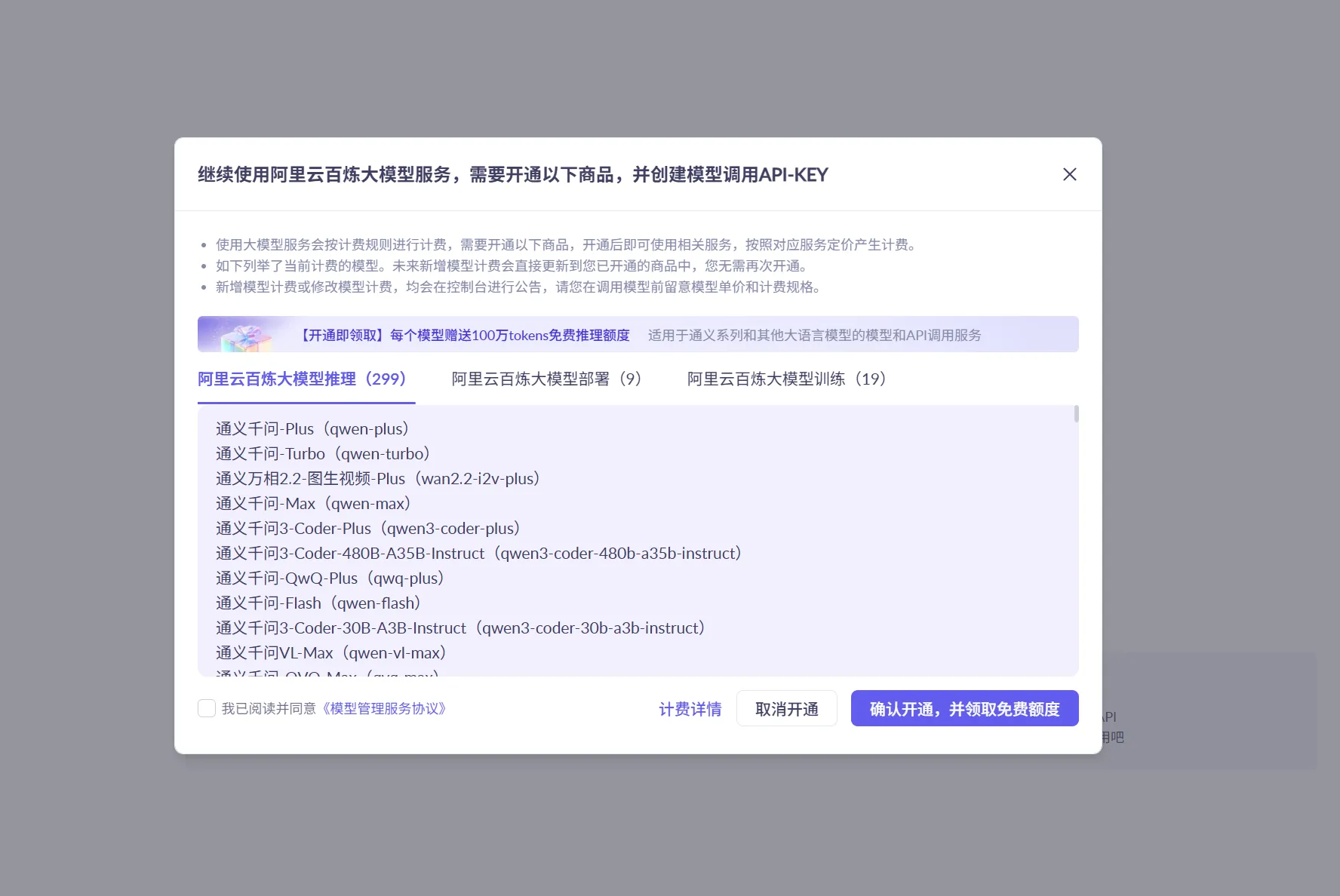Click 计费详情 to view billing details
The image size is (1340, 896).
pos(689,709)
